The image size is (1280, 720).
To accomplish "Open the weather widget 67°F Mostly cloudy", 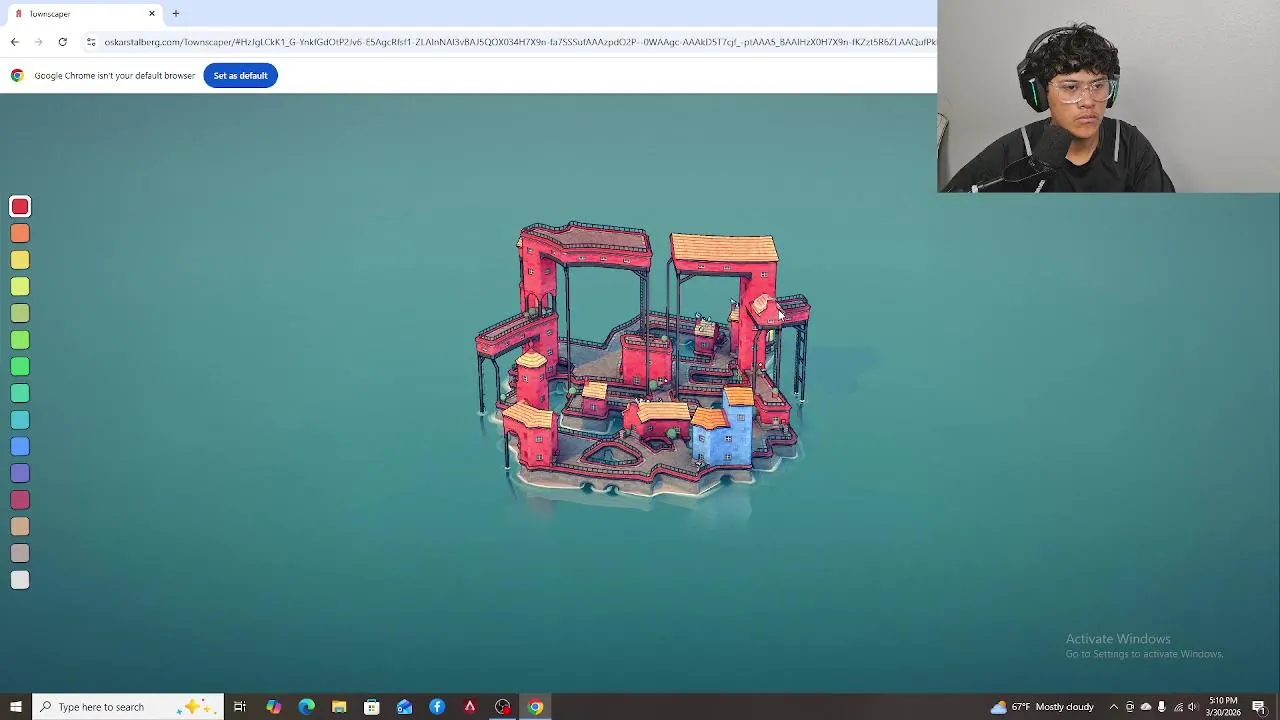I will [1043, 707].
